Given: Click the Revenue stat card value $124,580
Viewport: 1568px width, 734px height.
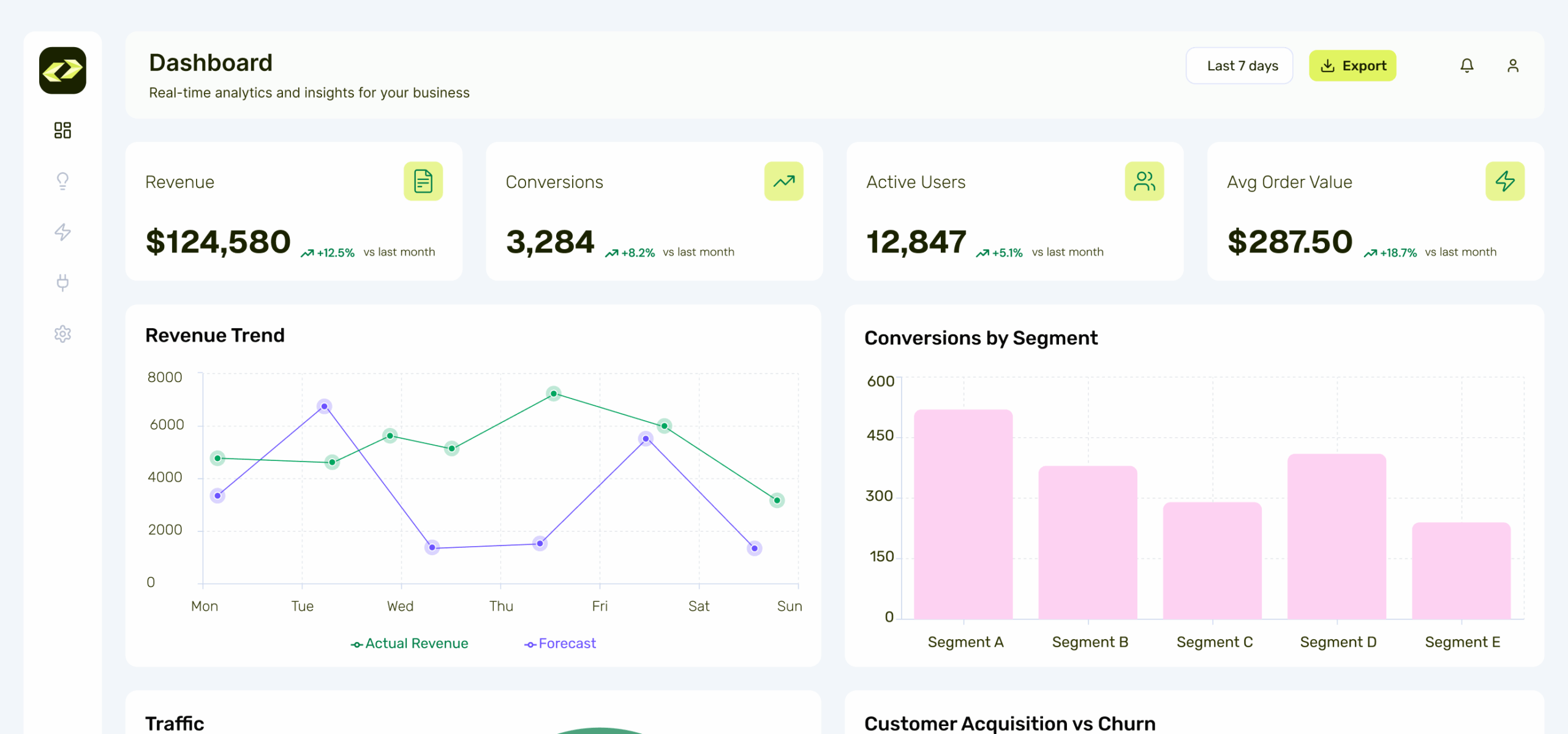Looking at the screenshot, I should tap(218, 242).
